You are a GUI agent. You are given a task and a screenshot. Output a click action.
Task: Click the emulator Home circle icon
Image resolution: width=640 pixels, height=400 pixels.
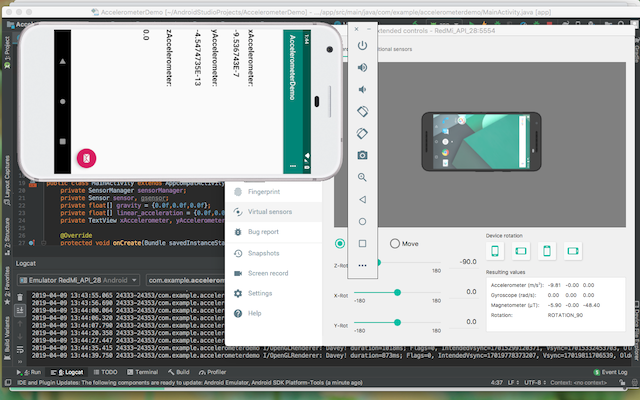pos(362,221)
